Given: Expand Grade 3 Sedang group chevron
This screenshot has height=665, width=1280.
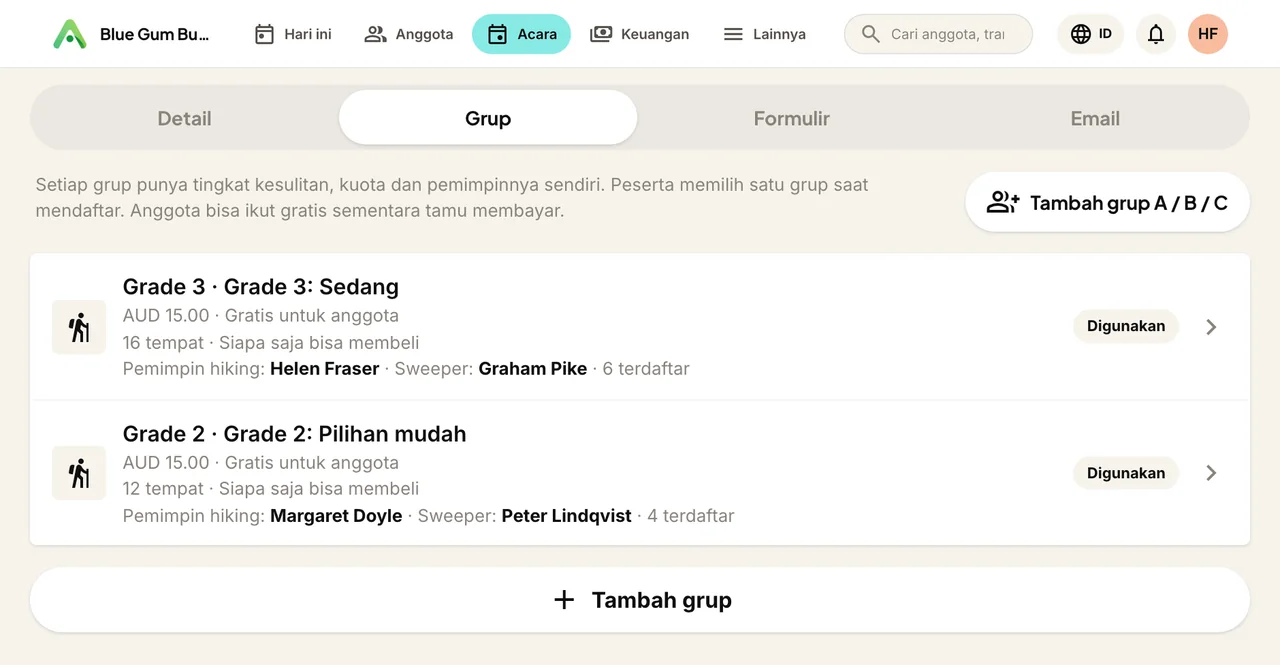Looking at the screenshot, I should tap(1211, 327).
